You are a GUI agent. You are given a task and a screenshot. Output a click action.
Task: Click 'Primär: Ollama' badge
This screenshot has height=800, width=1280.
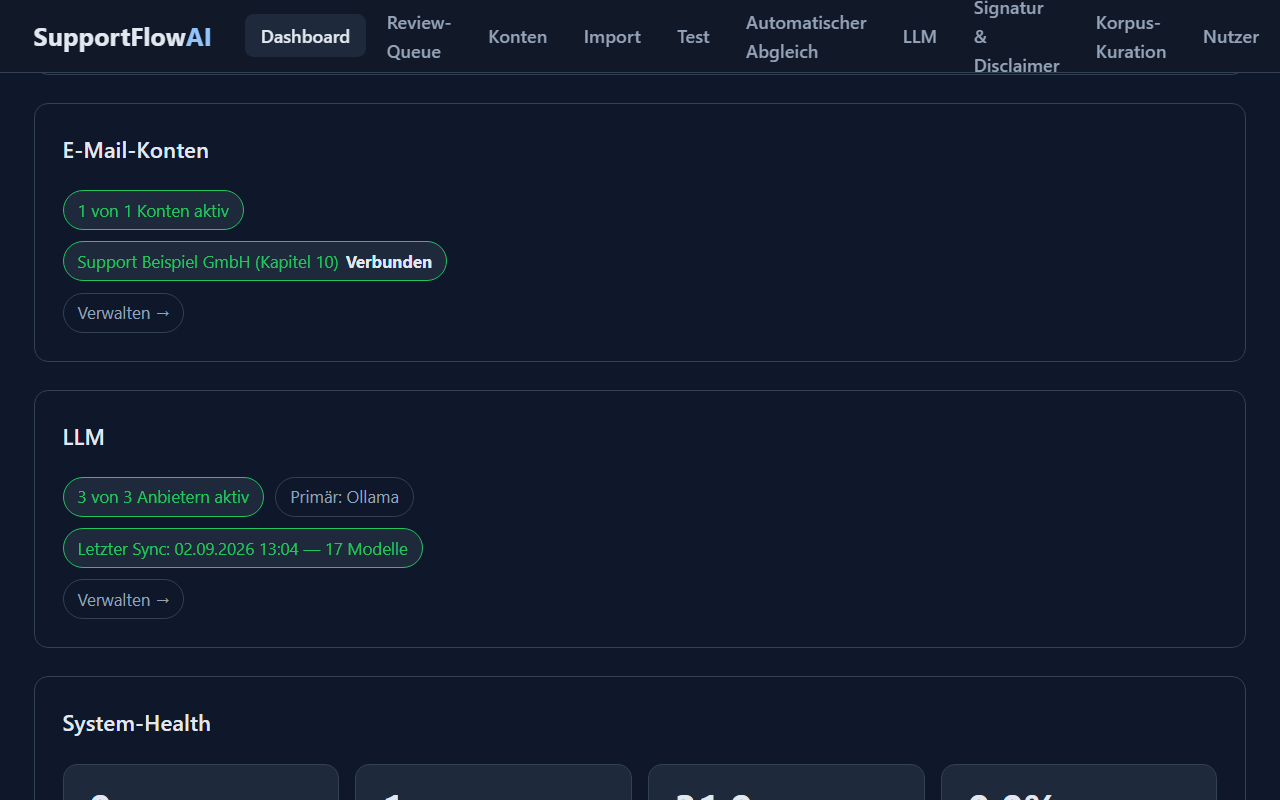[344, 497]
